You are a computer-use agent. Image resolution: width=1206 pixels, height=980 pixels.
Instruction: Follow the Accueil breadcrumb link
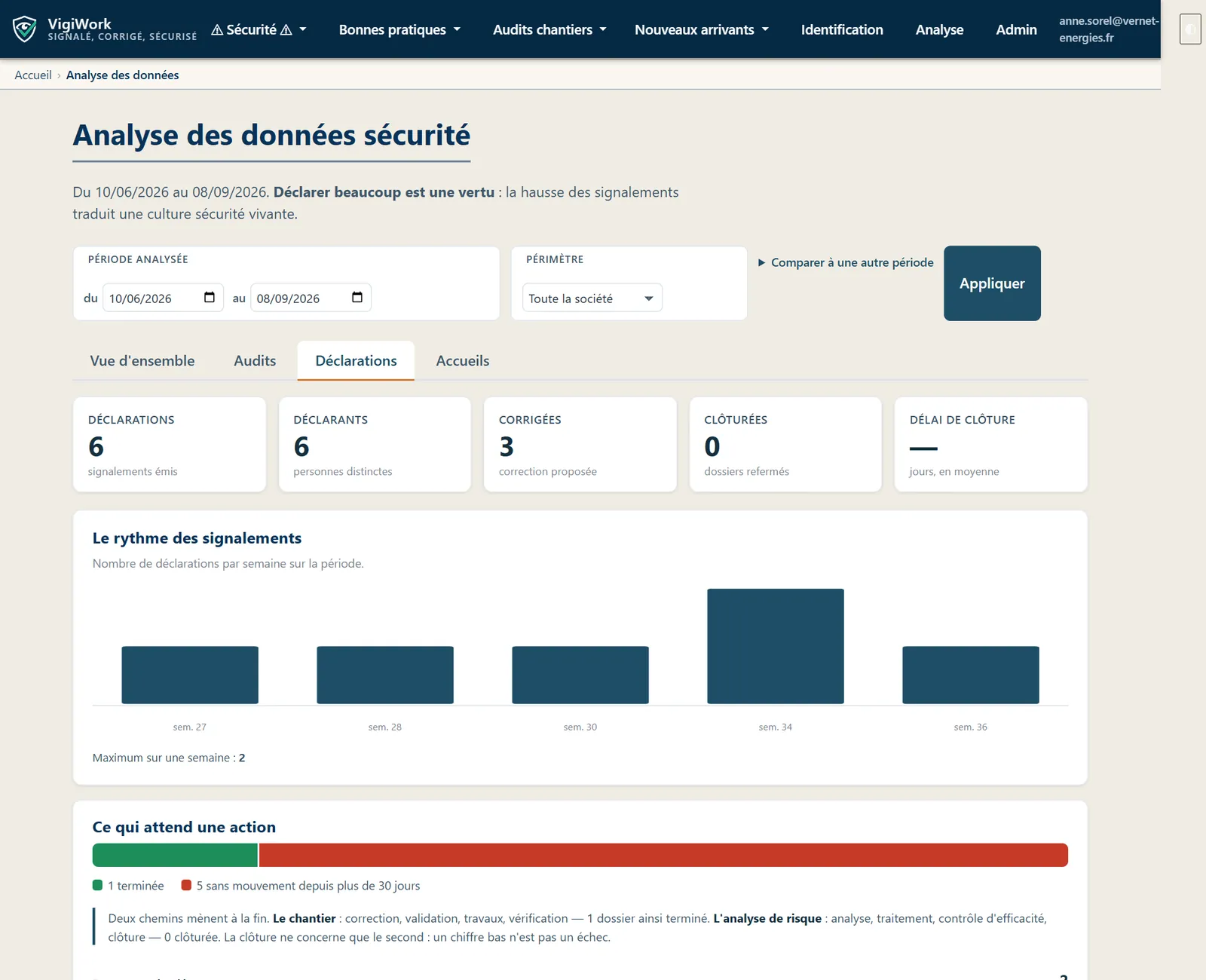click(x=33, y=75)
